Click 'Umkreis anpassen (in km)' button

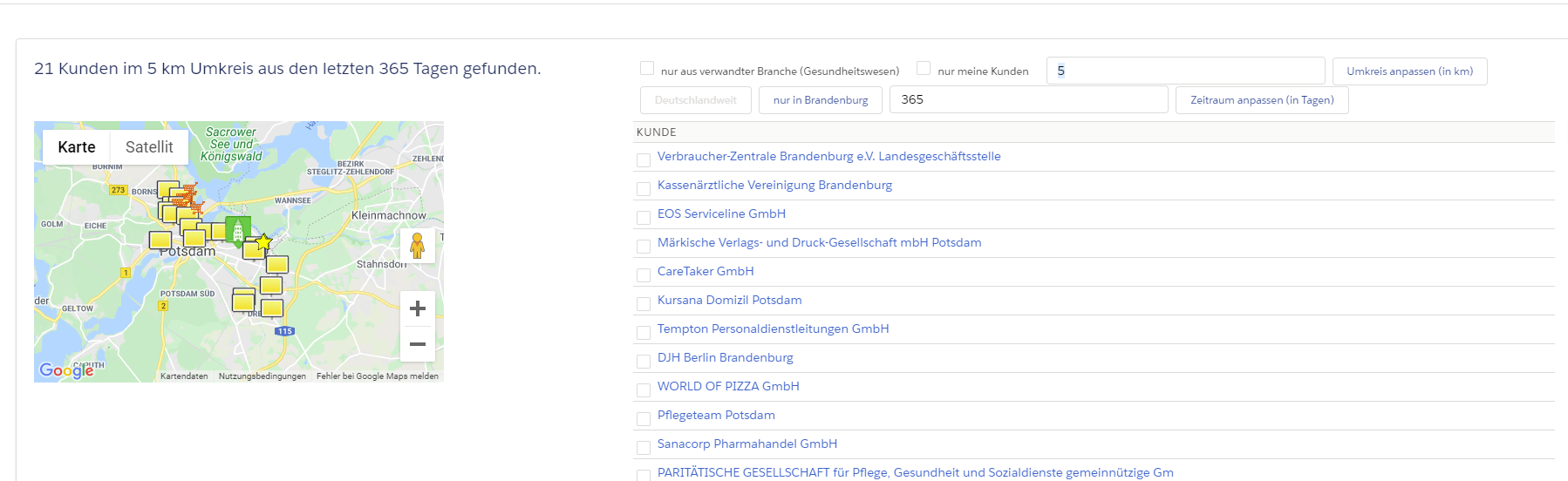[1409, 71]
